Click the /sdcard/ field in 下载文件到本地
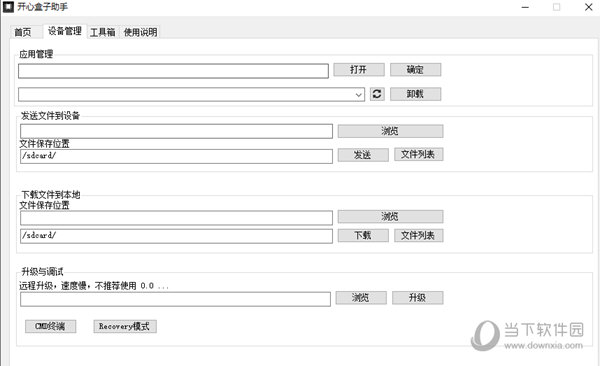Image resolution: width=600 pixels, height=366 pixels. tap(176, 236)
